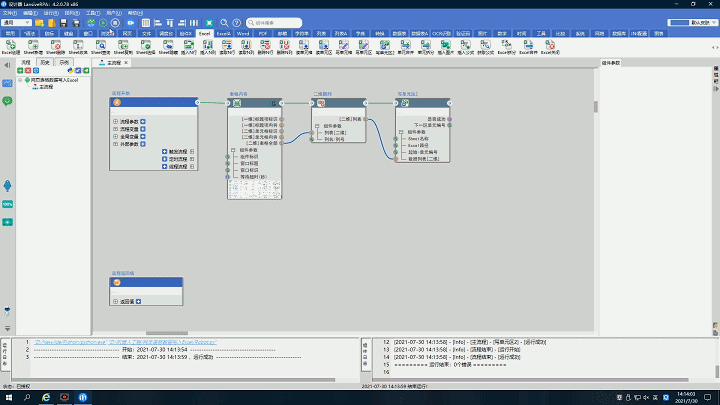This screenshot has height=405, width=720.
Task: Switch to the 示例 tab in left panel
Action: [x=64, y=62]
